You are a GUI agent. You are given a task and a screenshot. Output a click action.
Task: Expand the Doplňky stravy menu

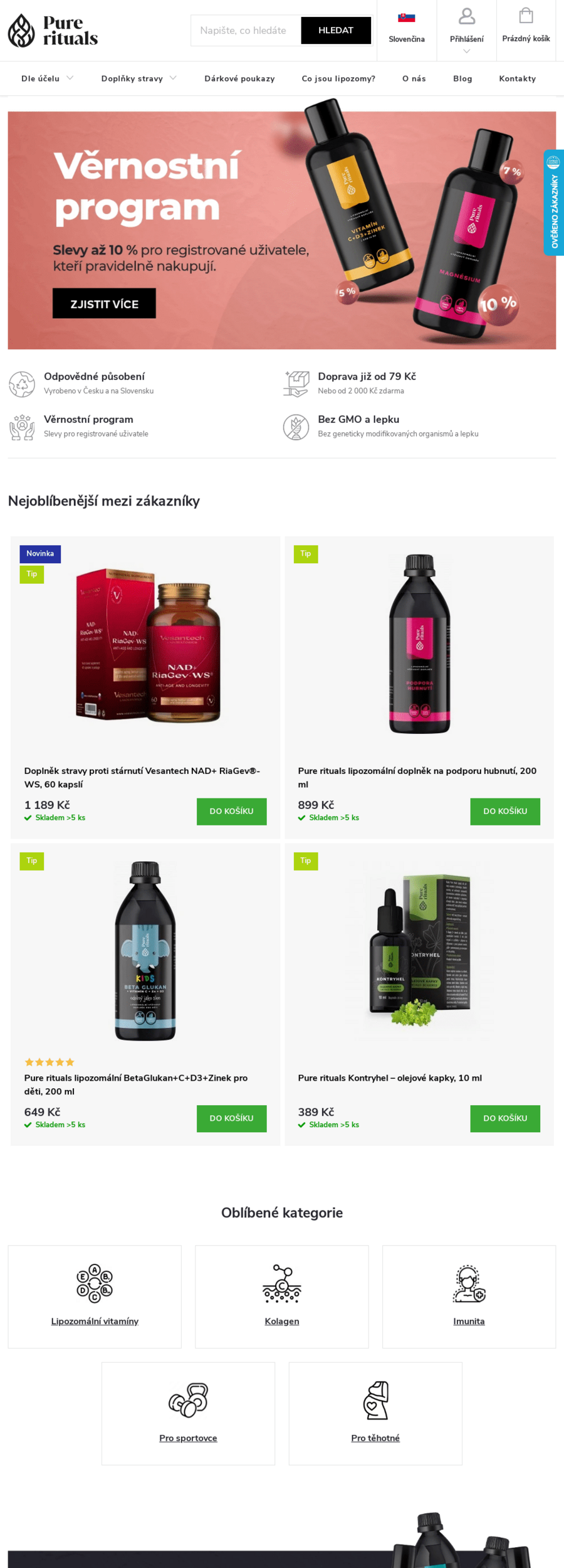pyautogui.click(x=139, y=78)
